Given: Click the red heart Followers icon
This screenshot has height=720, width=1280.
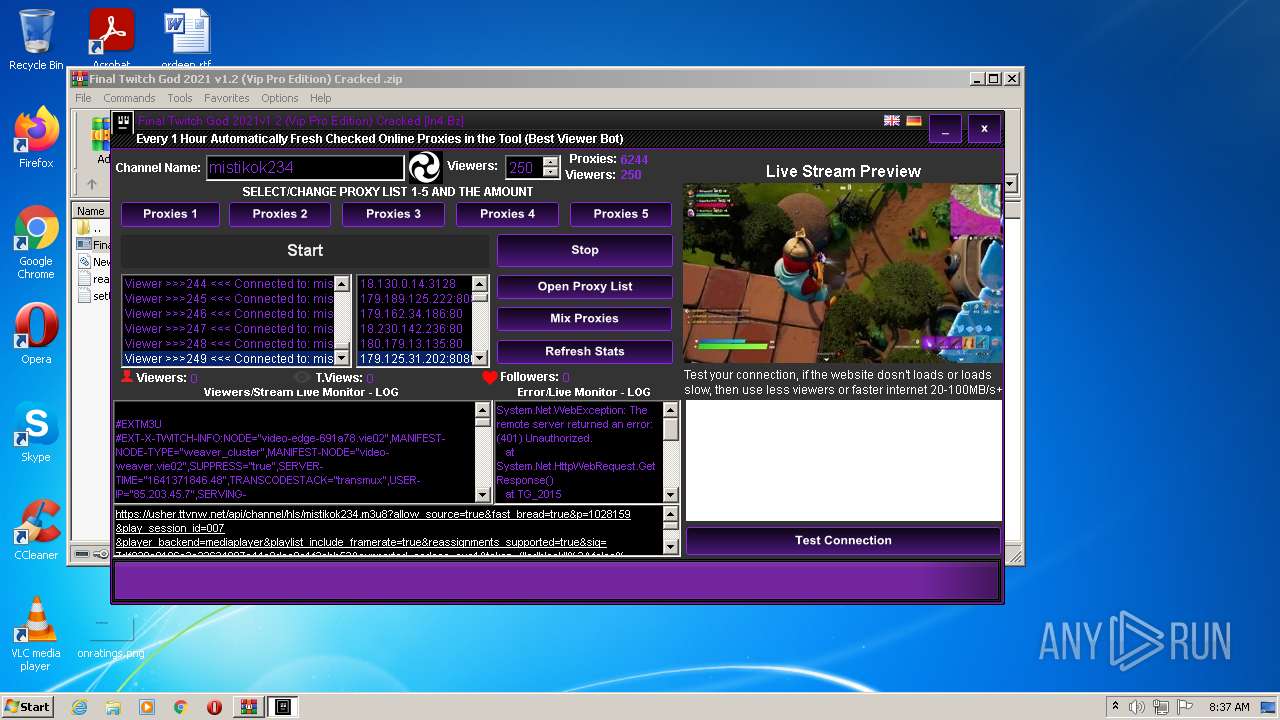Looking at the screenshot, I should point(489,377).
